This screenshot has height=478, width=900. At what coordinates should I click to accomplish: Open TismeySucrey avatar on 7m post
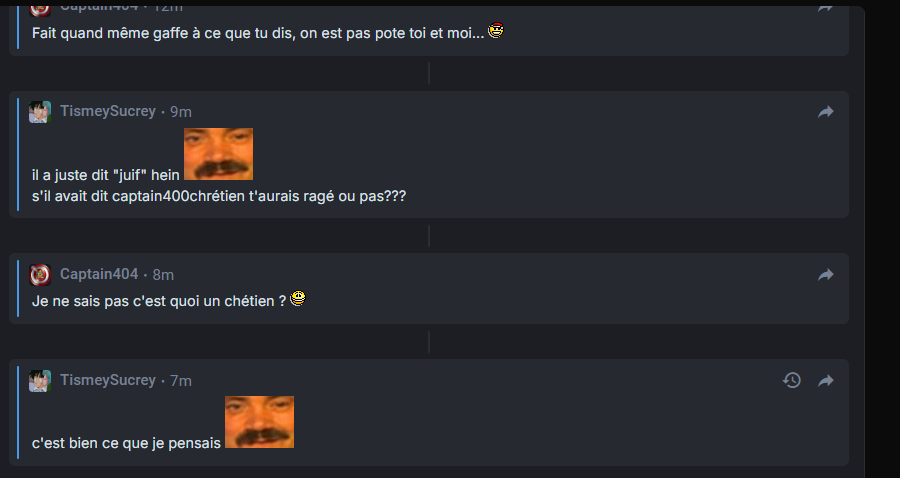pos(40,381)
